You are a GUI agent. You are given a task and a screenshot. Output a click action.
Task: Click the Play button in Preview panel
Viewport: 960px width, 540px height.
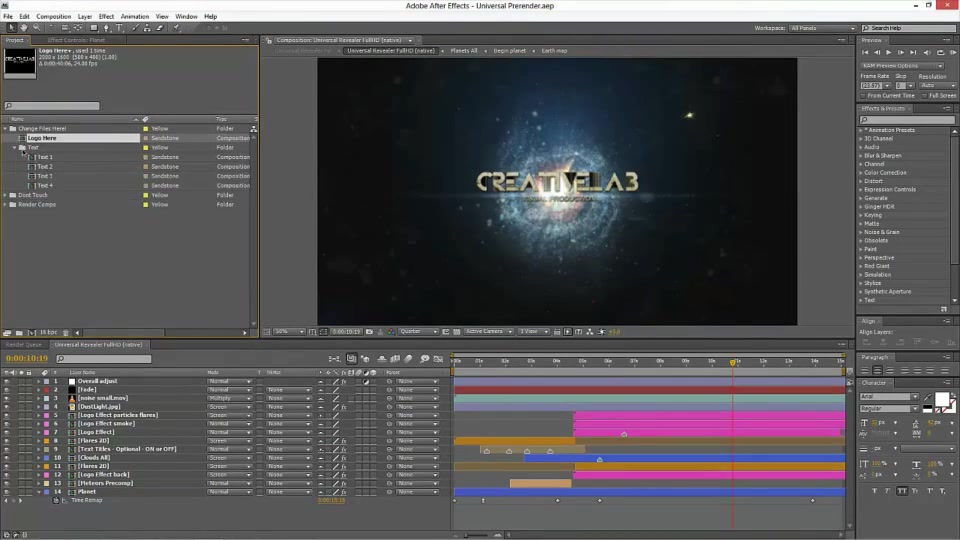point(888,53)
